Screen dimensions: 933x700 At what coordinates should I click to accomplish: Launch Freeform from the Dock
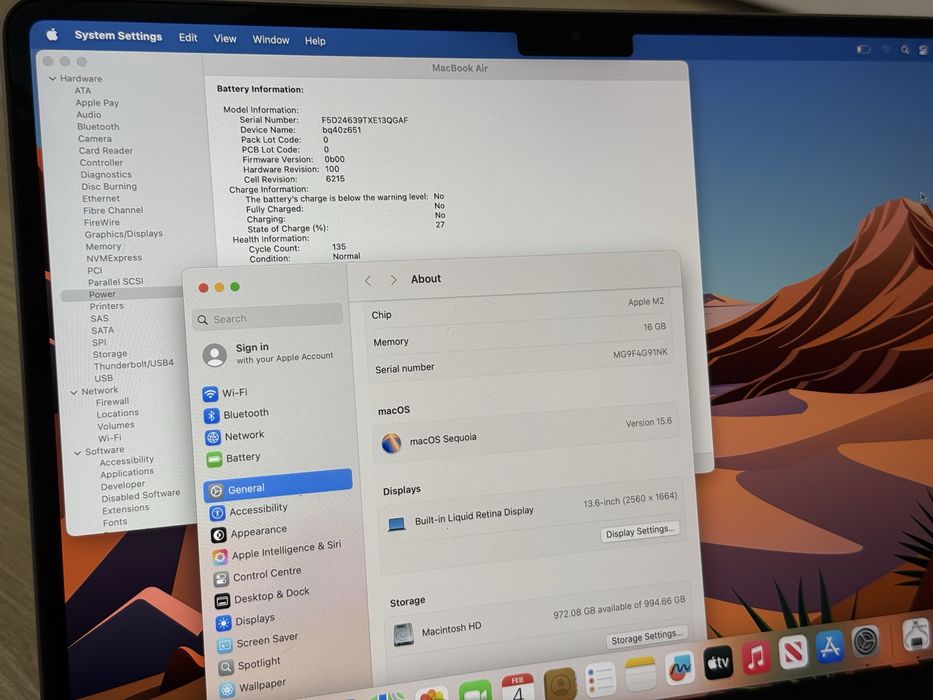coord(680,668)
